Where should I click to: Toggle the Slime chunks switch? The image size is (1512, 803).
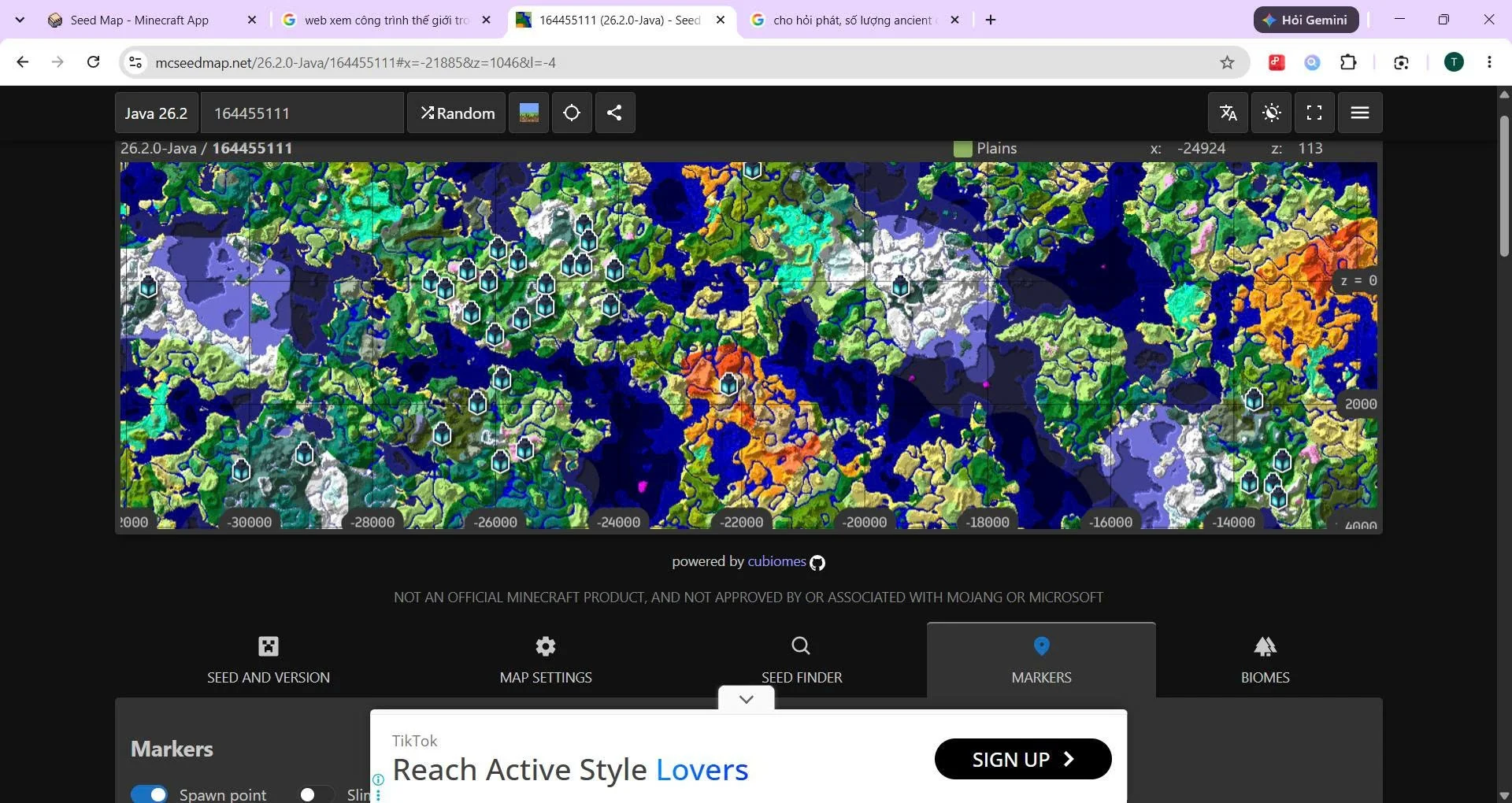pos(317,794)
